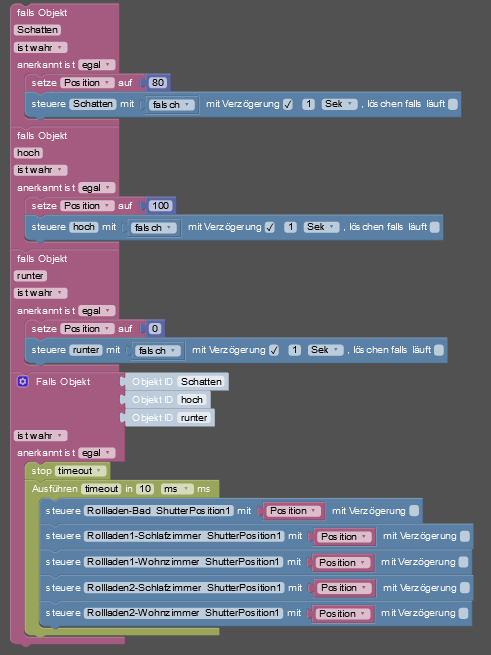Open the 'timeout' dropdown in the stop block
This screenshot has width=491, height=655.
point(80,471)
